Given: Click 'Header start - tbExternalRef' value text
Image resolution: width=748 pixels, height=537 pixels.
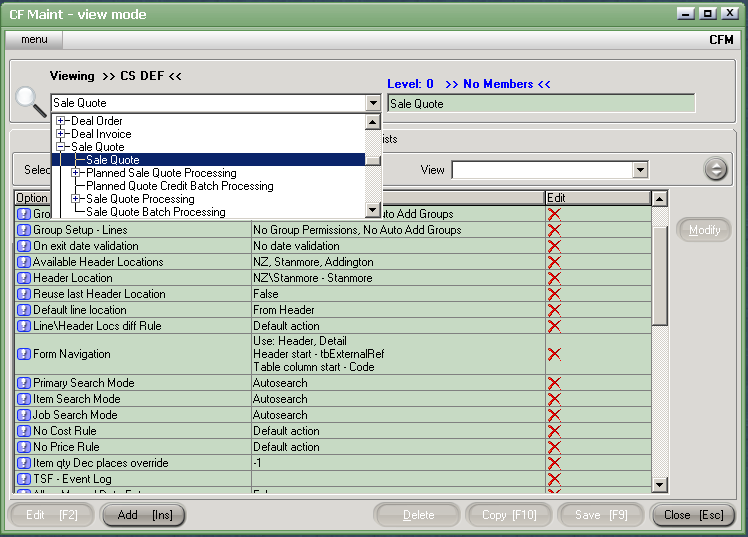Looking at the screenshot, I should pyautogui.click(x=319, y=354).
